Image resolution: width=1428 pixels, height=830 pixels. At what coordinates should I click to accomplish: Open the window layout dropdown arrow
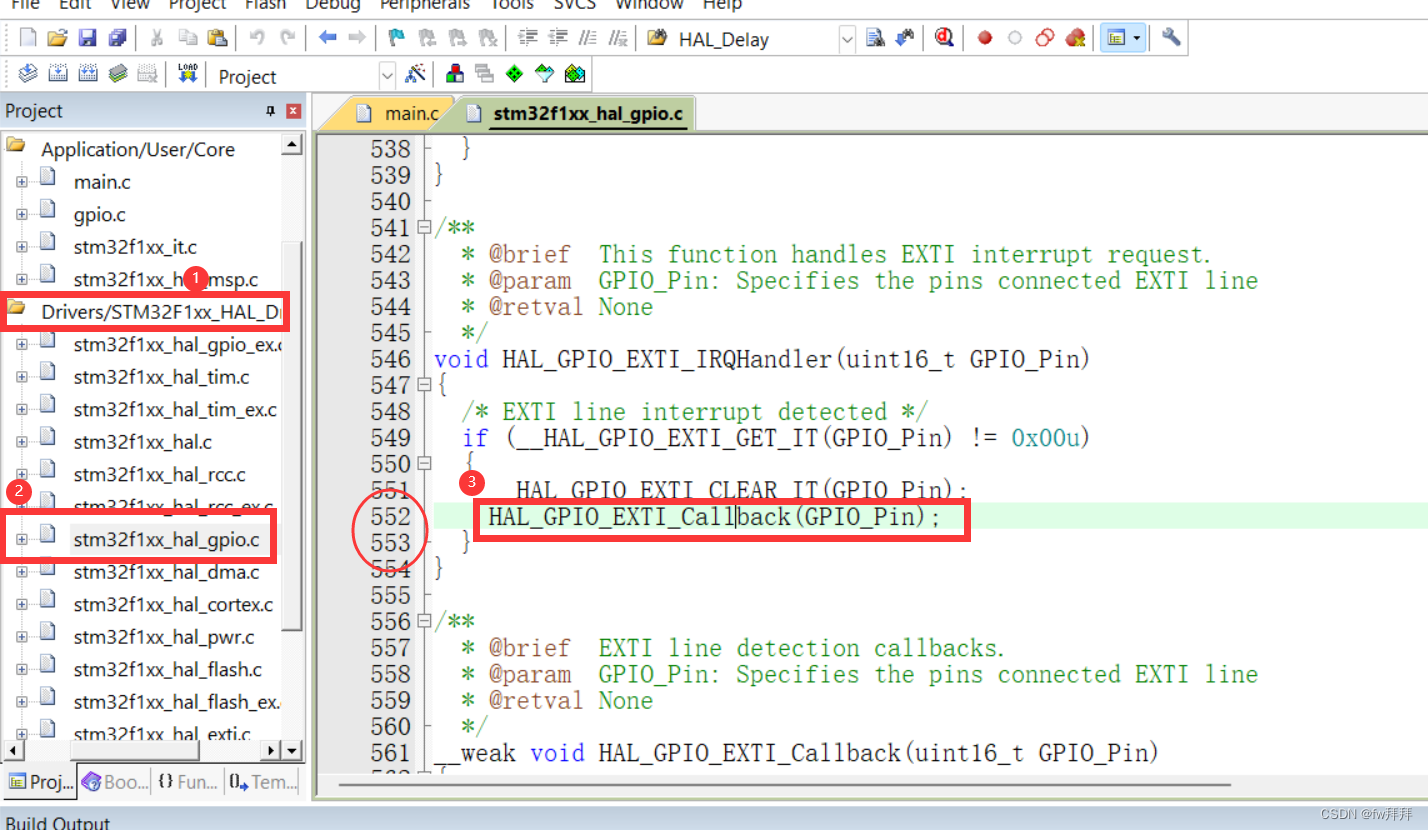1137,38
